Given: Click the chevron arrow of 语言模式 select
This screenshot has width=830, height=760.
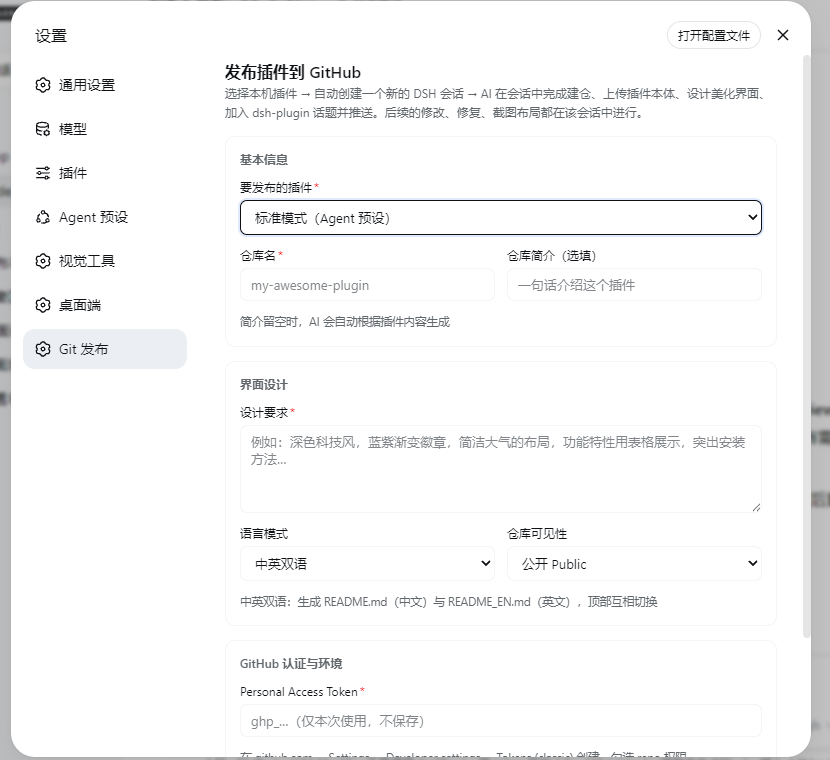Looking at the screenshot, I should [x=485, y=563].
